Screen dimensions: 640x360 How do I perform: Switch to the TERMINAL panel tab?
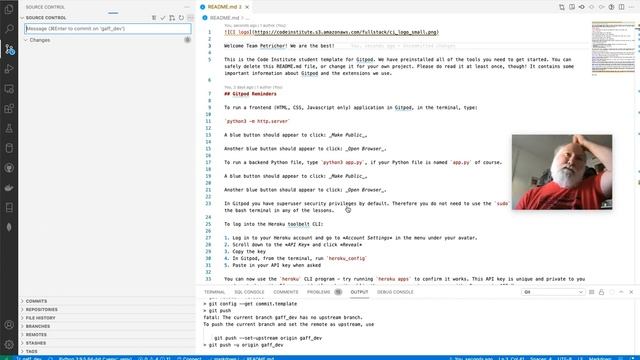[x=214, y=292]
